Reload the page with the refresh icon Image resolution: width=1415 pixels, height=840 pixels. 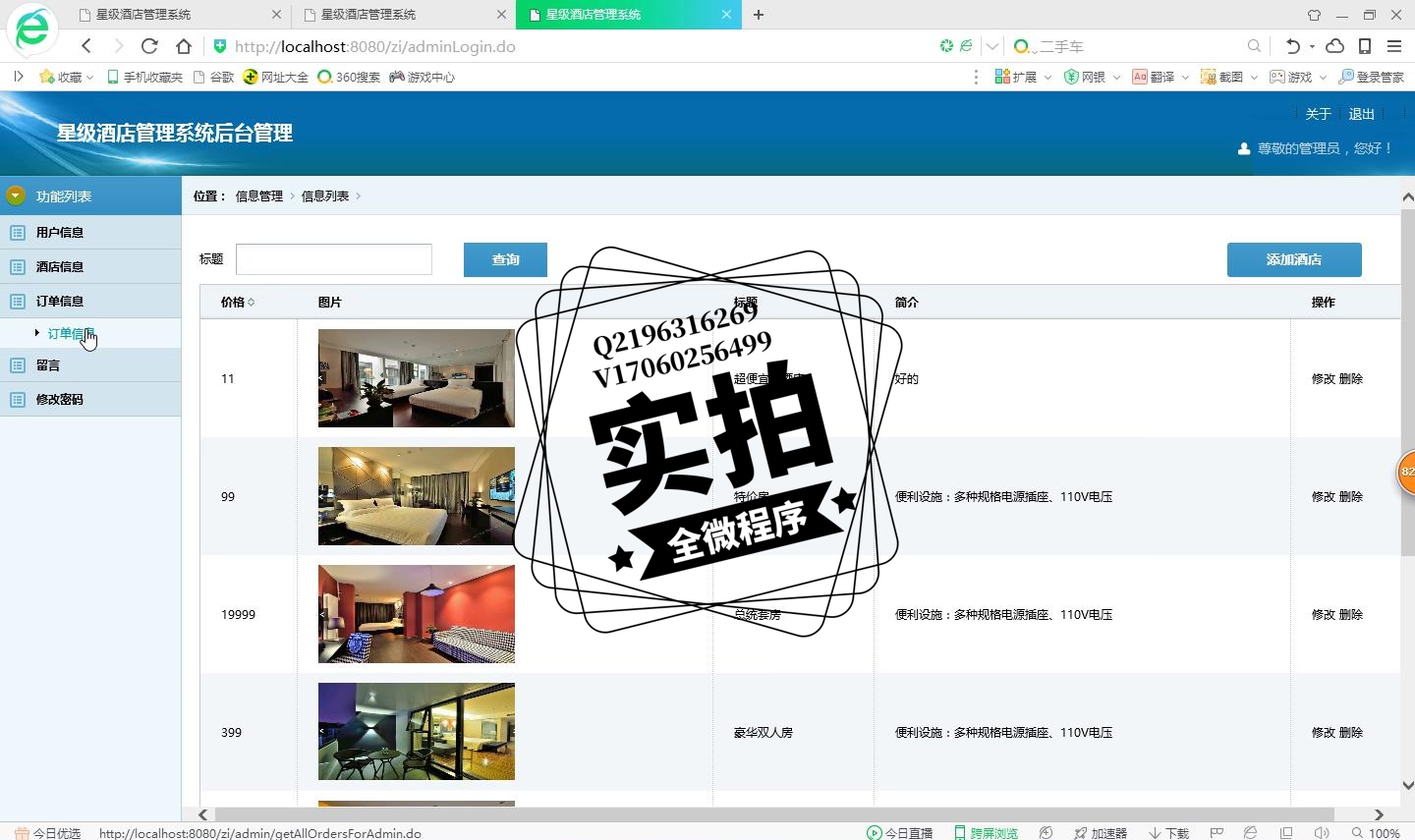pyautogui.click(x=149, y=46)
